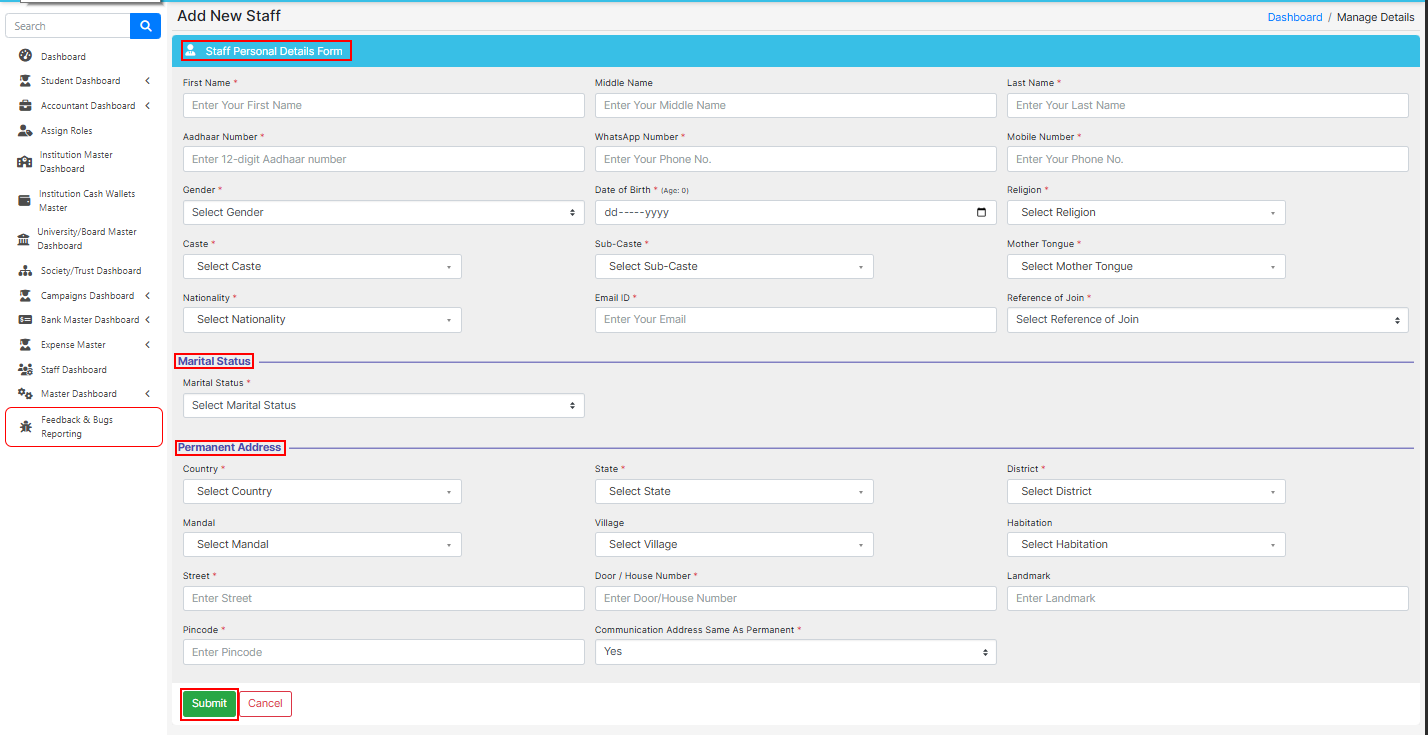Click the Dashboard palette icon

click(25, 57)
